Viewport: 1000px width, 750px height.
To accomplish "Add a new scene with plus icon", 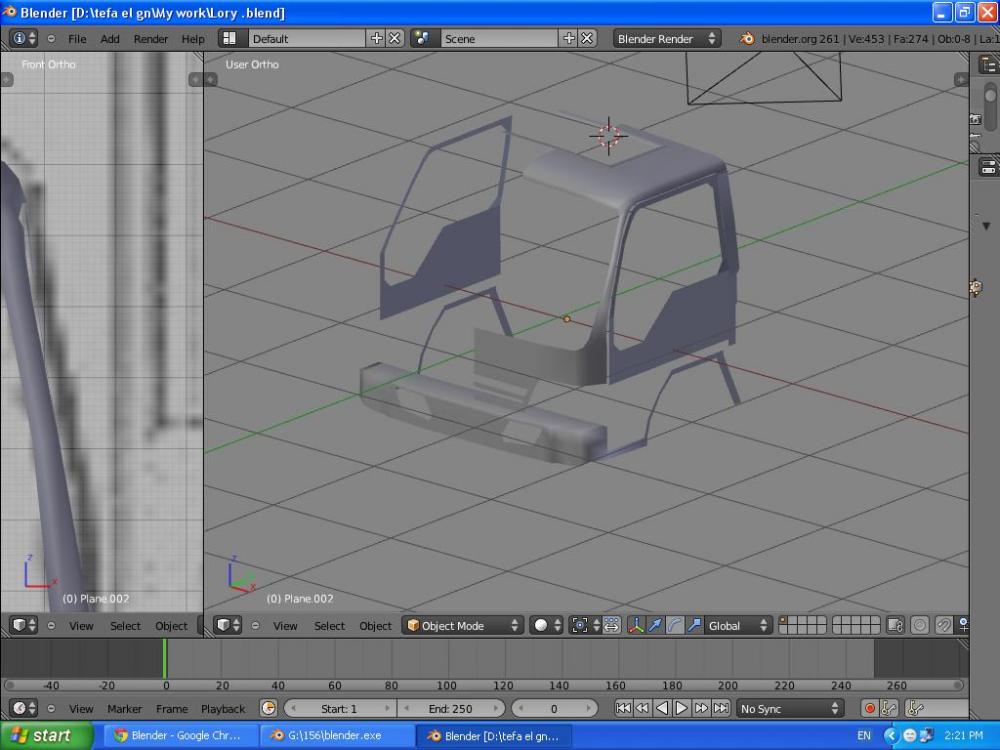I will coord(569,38).
